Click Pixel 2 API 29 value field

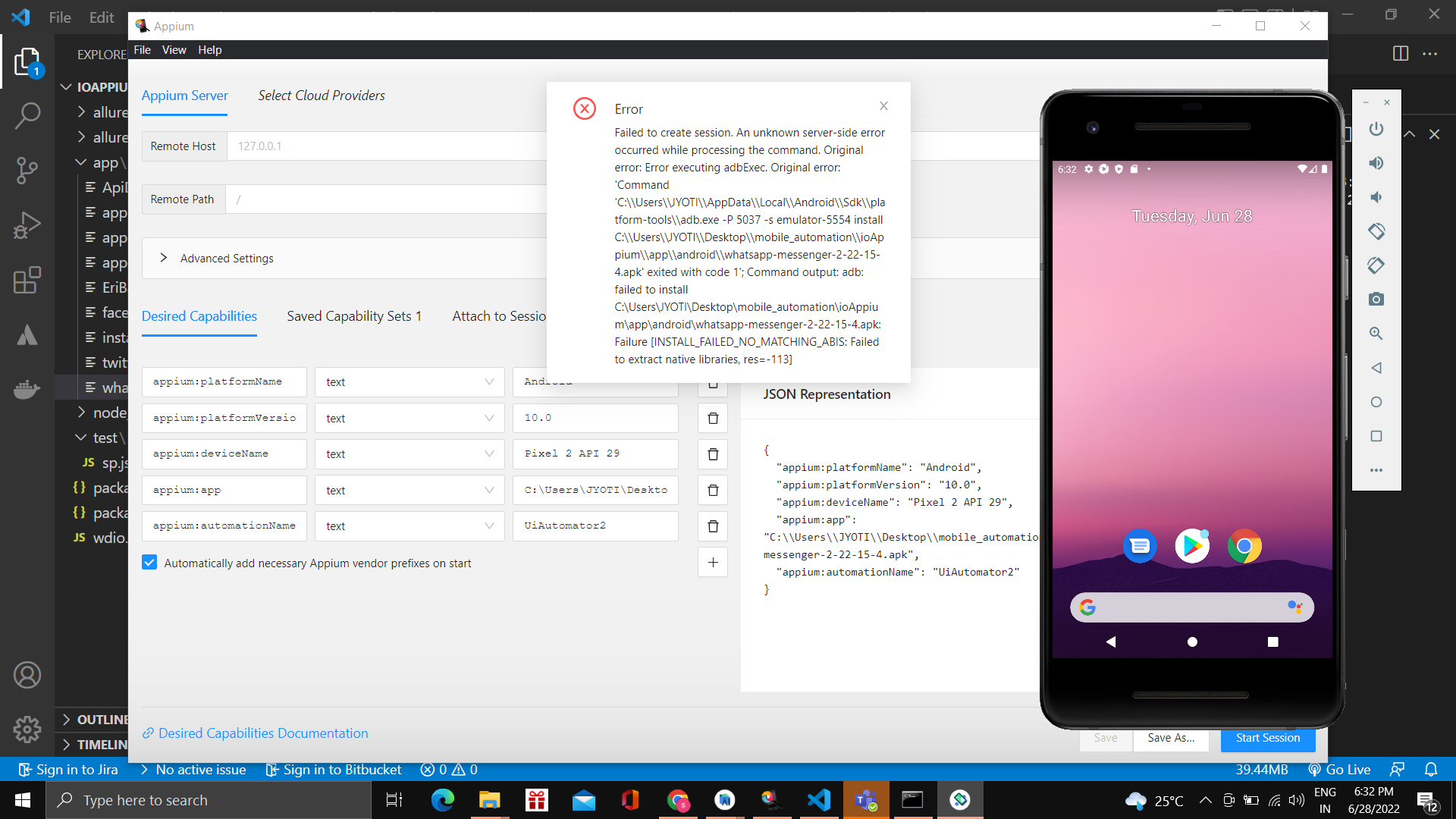pyautogui.click(x=595, y=454)
